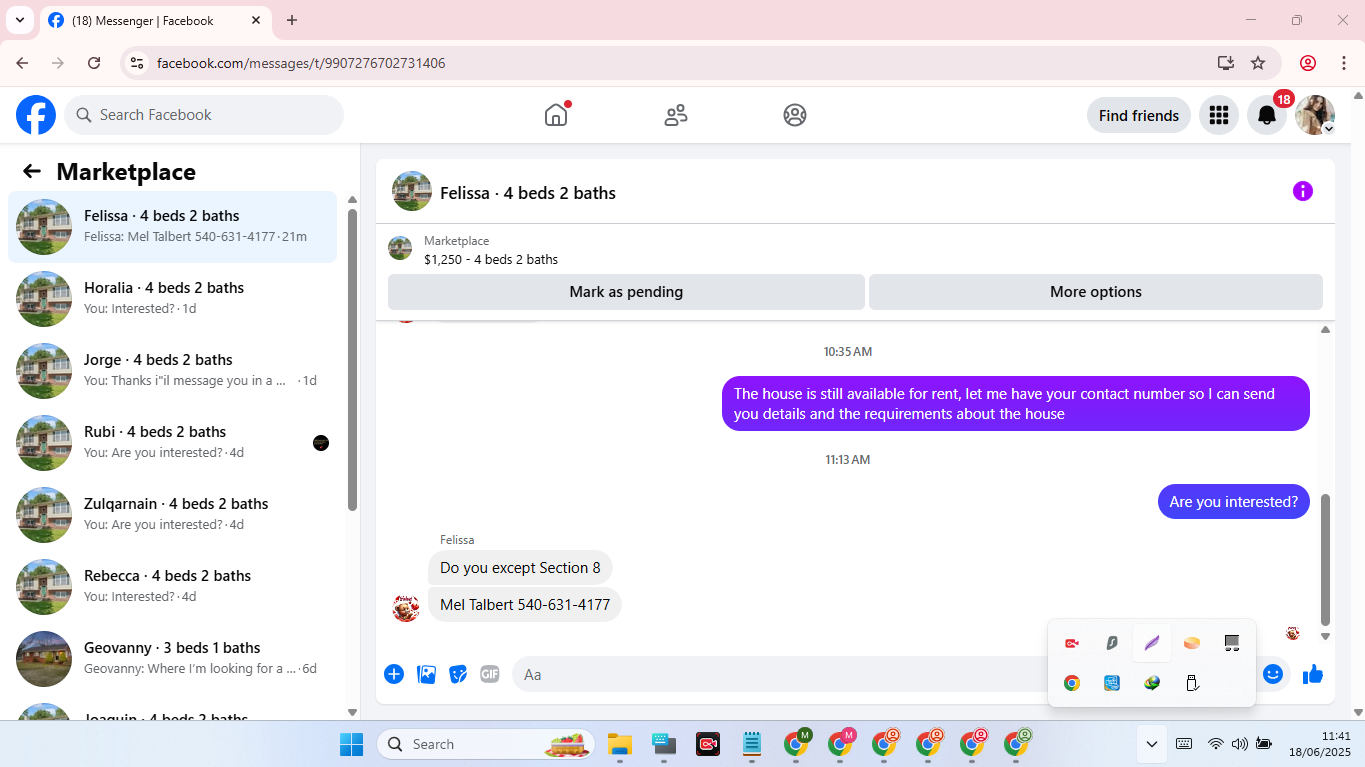Open Chrome icon in tray overflow
Image resolution: width=1365 pixels, height=767 pixels.
tap(1072, 683)
